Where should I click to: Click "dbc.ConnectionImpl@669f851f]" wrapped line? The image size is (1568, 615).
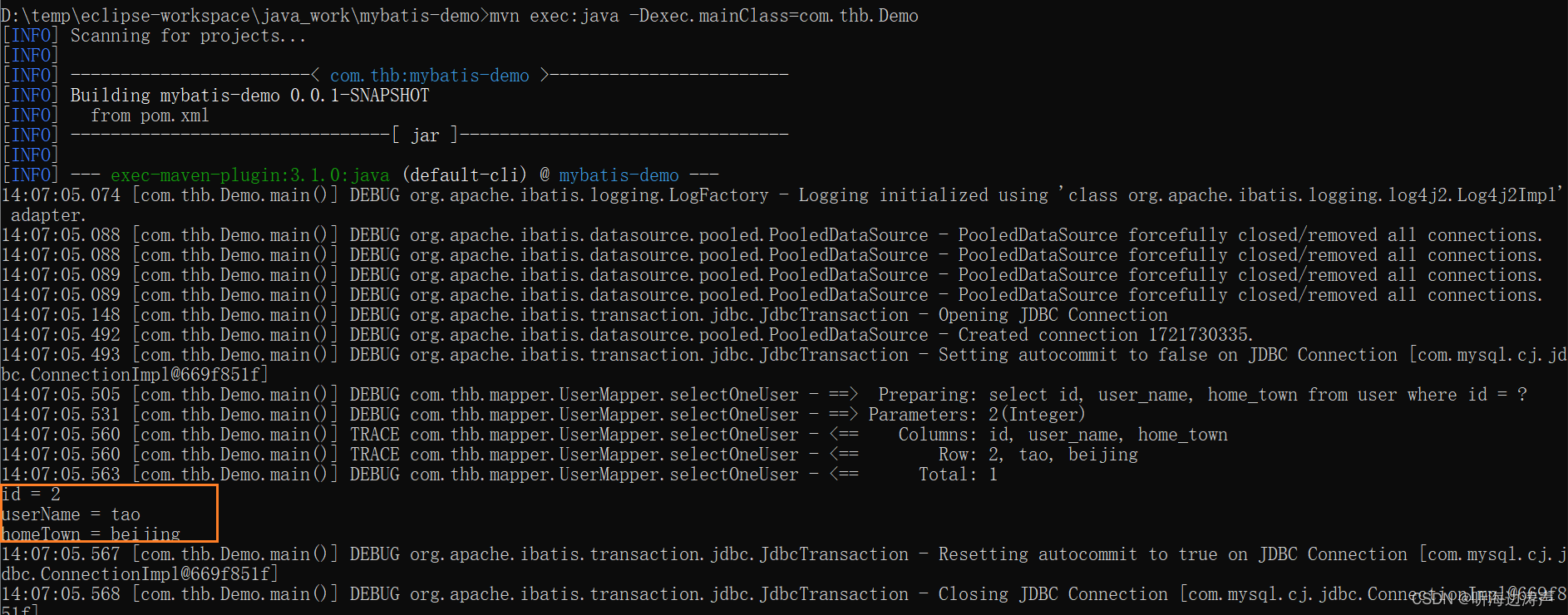point(140,574)
